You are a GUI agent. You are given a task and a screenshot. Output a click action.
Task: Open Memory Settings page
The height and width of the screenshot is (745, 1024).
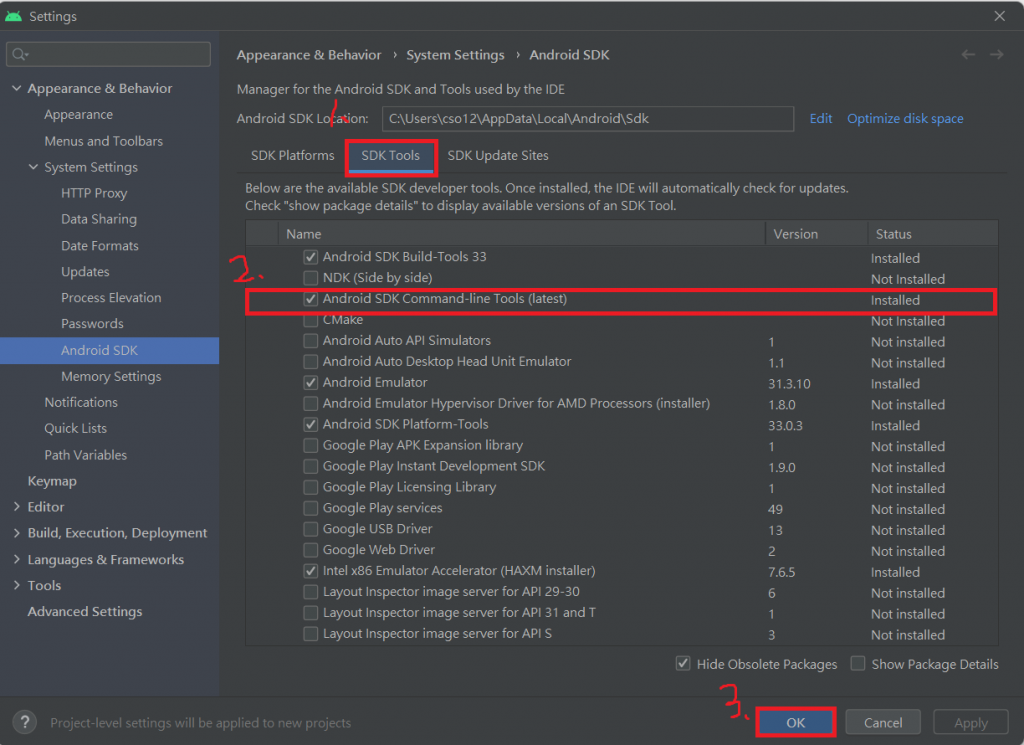pyautogui.click(x=111, y=376)
